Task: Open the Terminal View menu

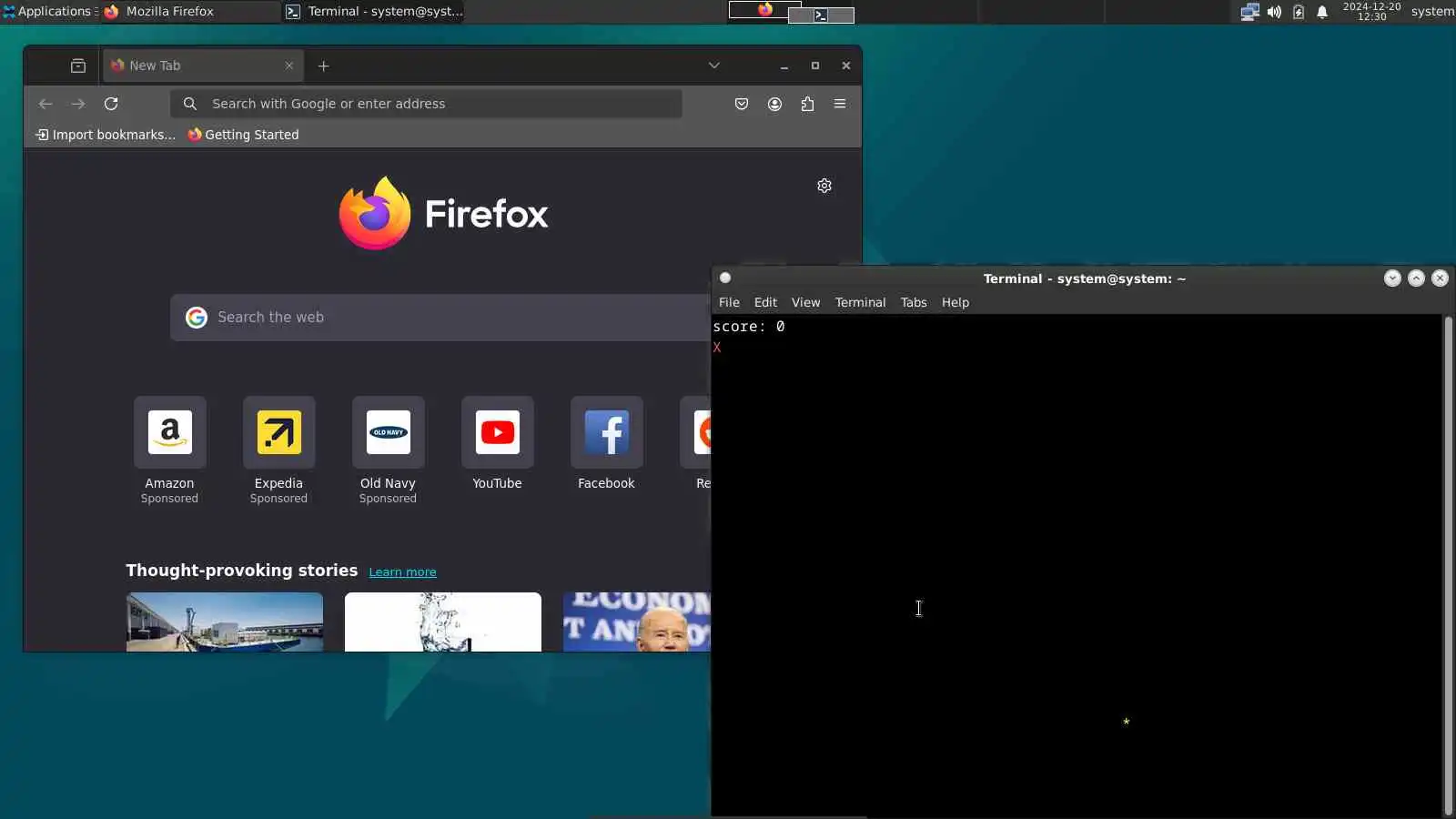Action: point(805,303)
